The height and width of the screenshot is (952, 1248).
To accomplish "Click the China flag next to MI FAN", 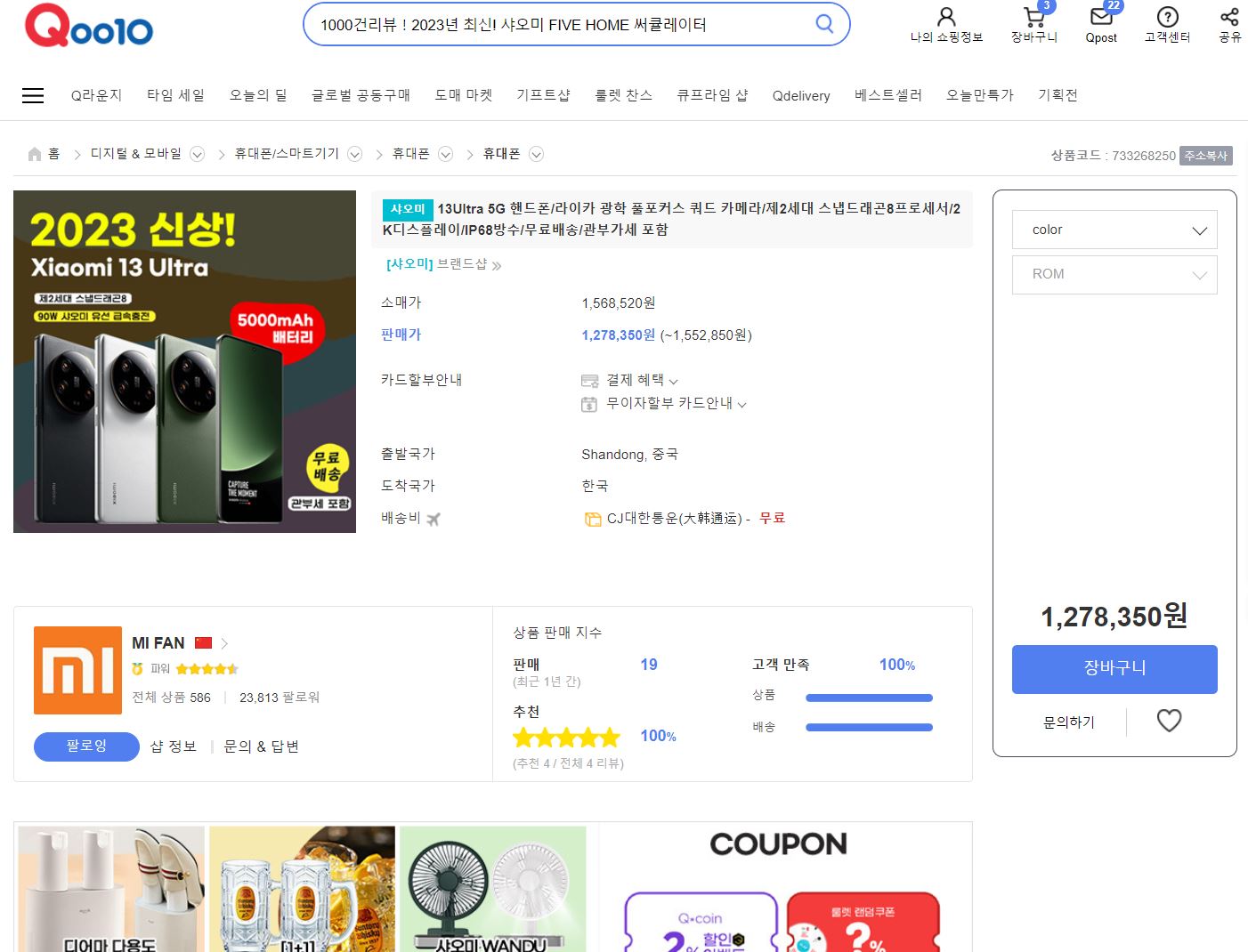I will pos(203,642).
